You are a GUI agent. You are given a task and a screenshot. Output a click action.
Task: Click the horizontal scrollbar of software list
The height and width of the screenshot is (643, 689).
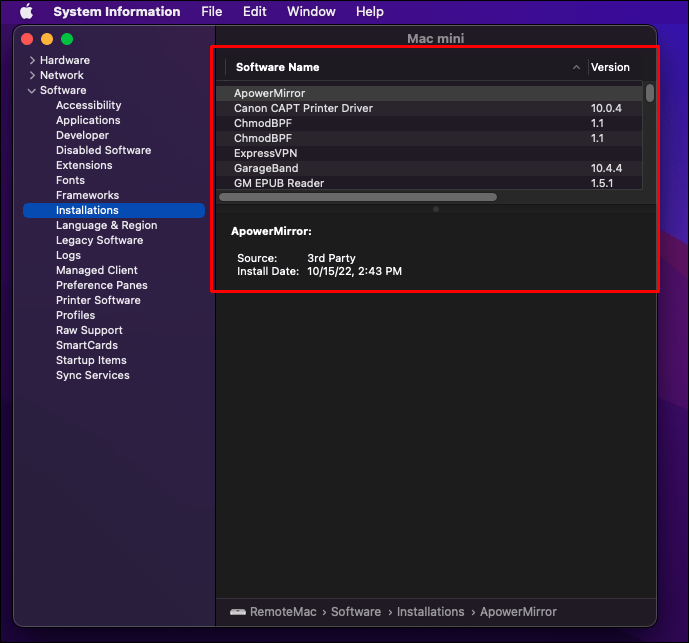pos(358,197)
